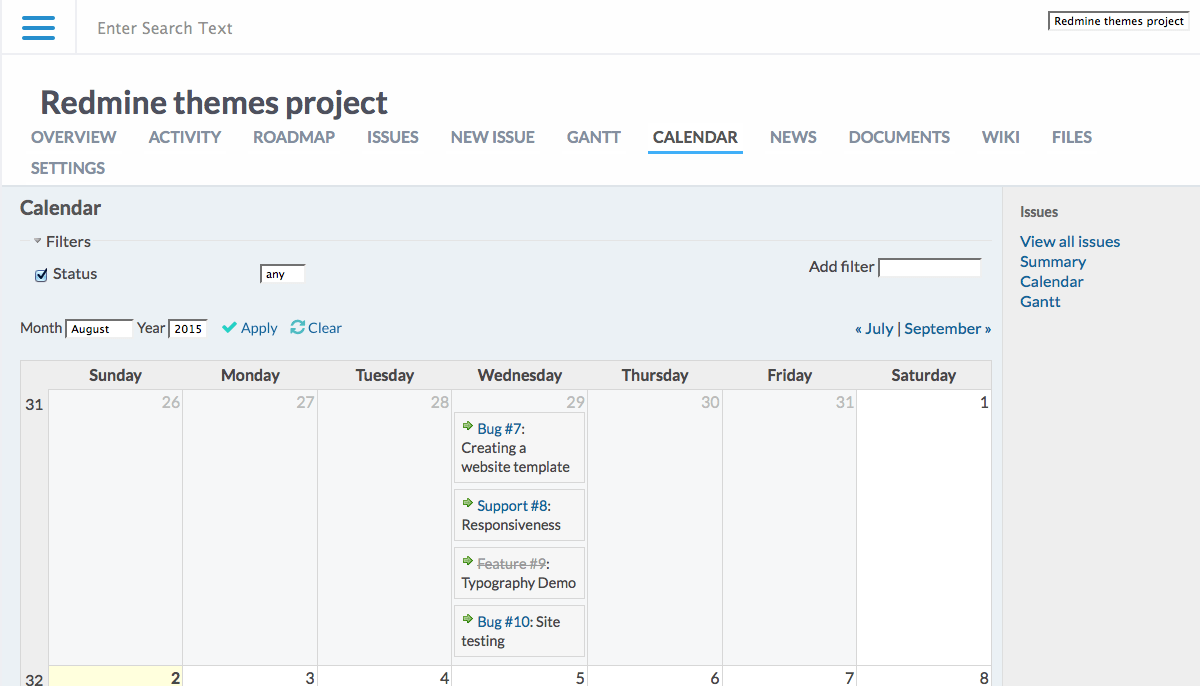This screenshot has height=686, width=1200.
Task: Open the hamburger menu icon
Action: pos(38,27)
